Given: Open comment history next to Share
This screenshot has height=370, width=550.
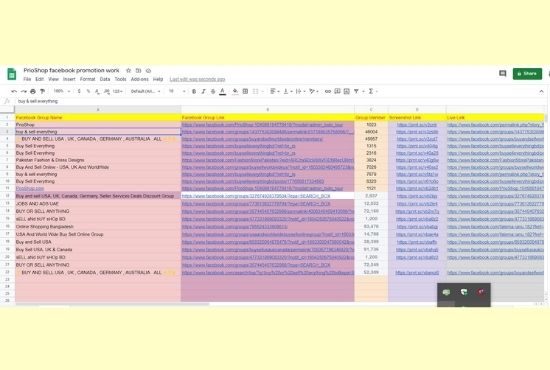Looking at the screenshot, I should point(503,73).
